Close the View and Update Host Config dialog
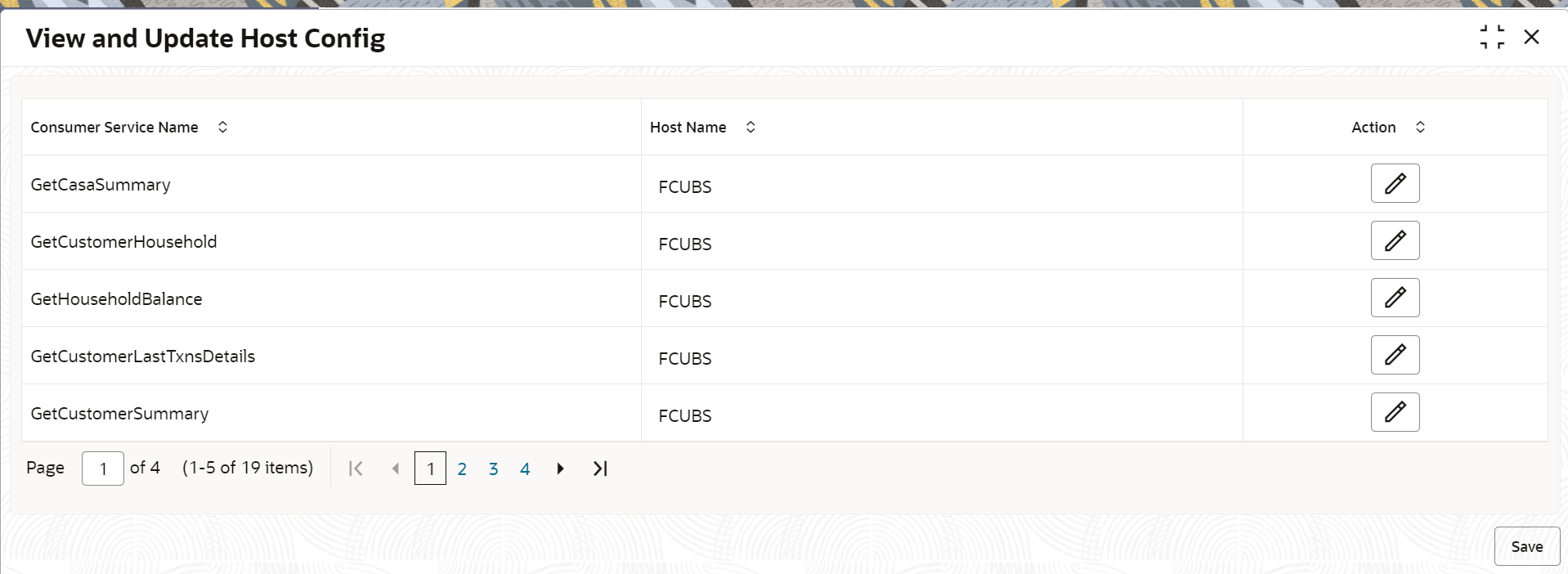Screen dimensions: 1568x574 pos(1531,37)
